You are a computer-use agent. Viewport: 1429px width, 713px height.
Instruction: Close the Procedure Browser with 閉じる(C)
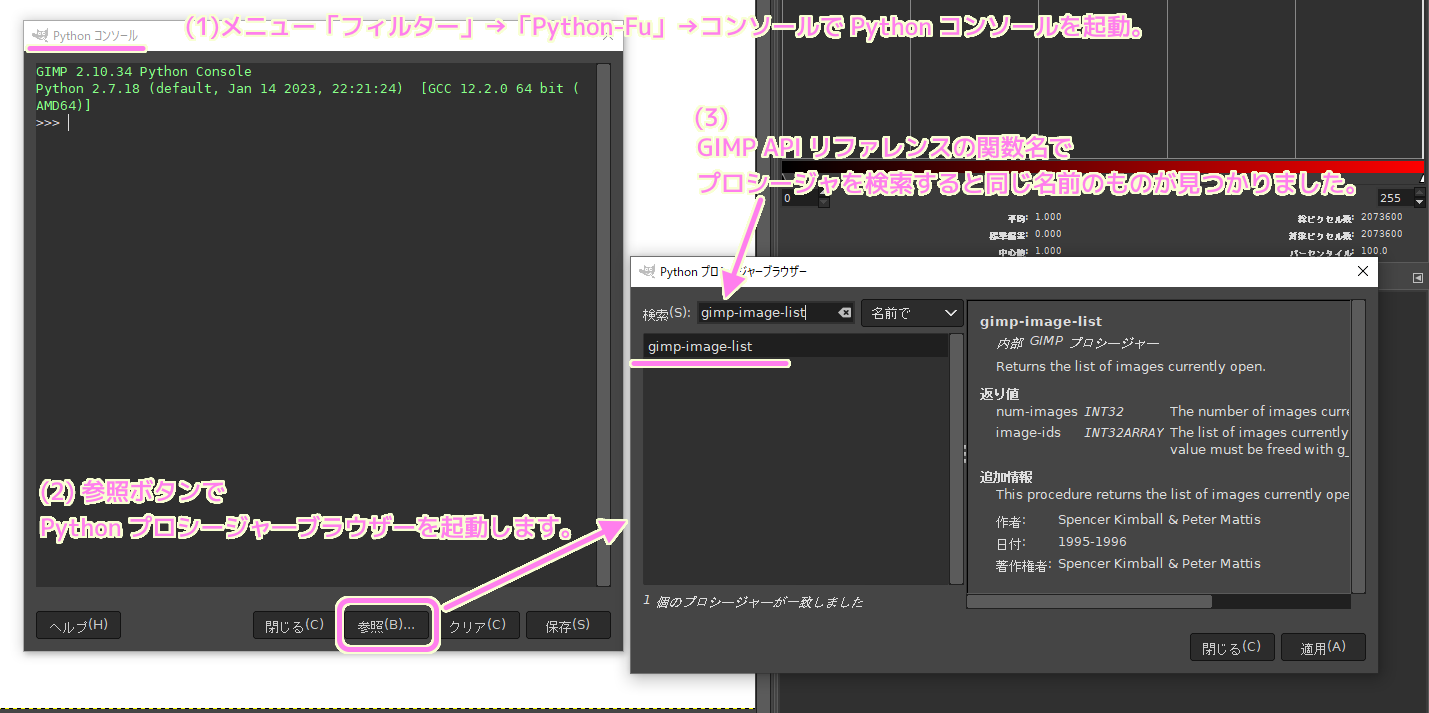[1232, 646]
